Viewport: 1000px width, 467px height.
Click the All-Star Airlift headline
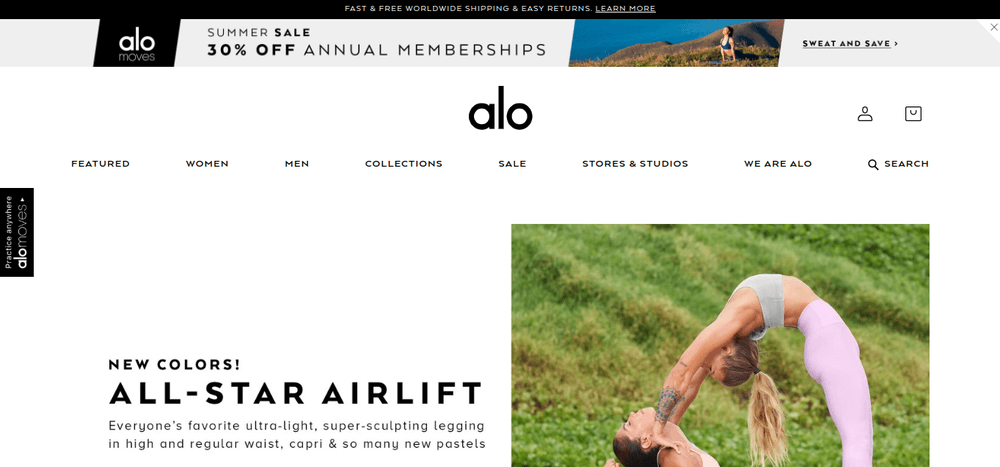pos(296,393)
